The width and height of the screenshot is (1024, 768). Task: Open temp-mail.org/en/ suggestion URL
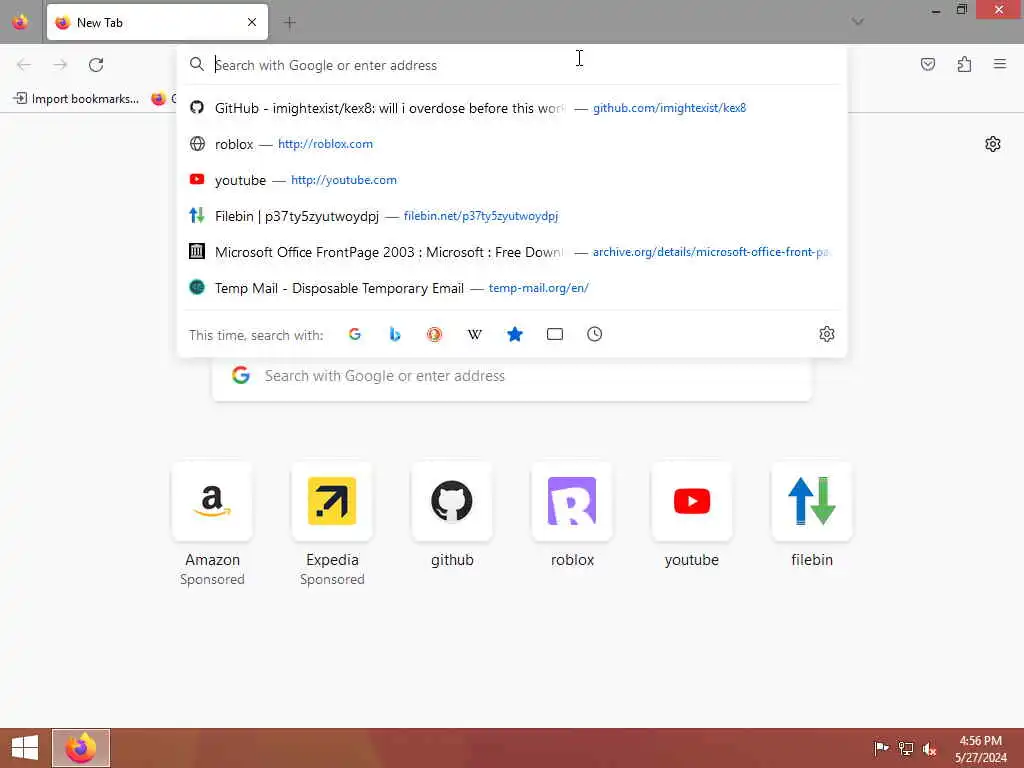coord(539,287)
